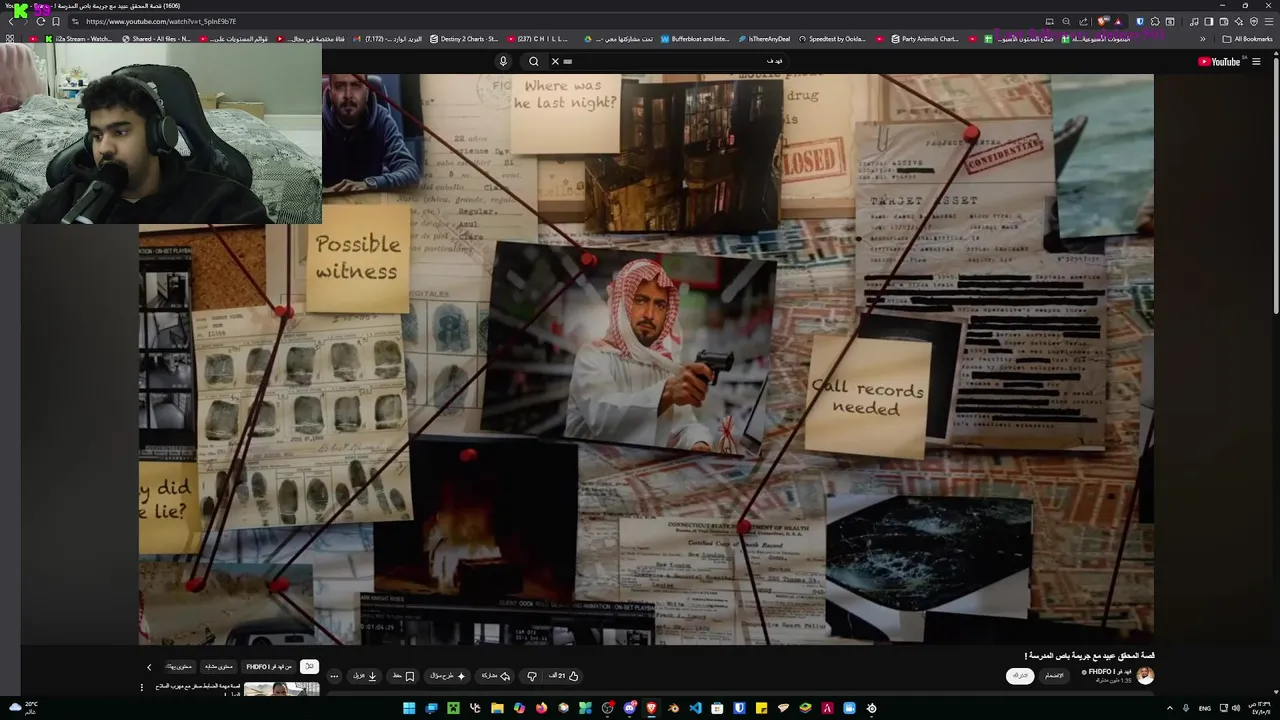Click the Download (تنزيل) button
The width and height of the screenshot is (1280, 720).
click(x=365, y=676)
